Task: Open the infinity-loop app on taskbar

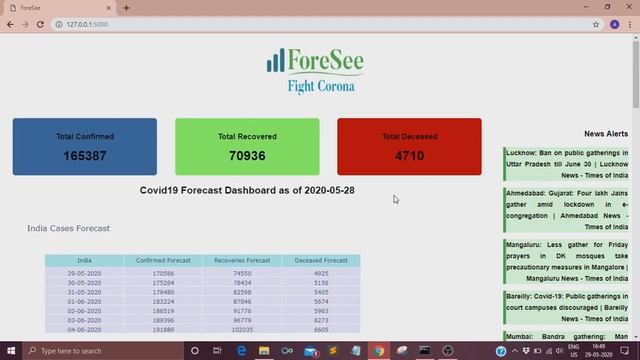Action: [287, 351]
